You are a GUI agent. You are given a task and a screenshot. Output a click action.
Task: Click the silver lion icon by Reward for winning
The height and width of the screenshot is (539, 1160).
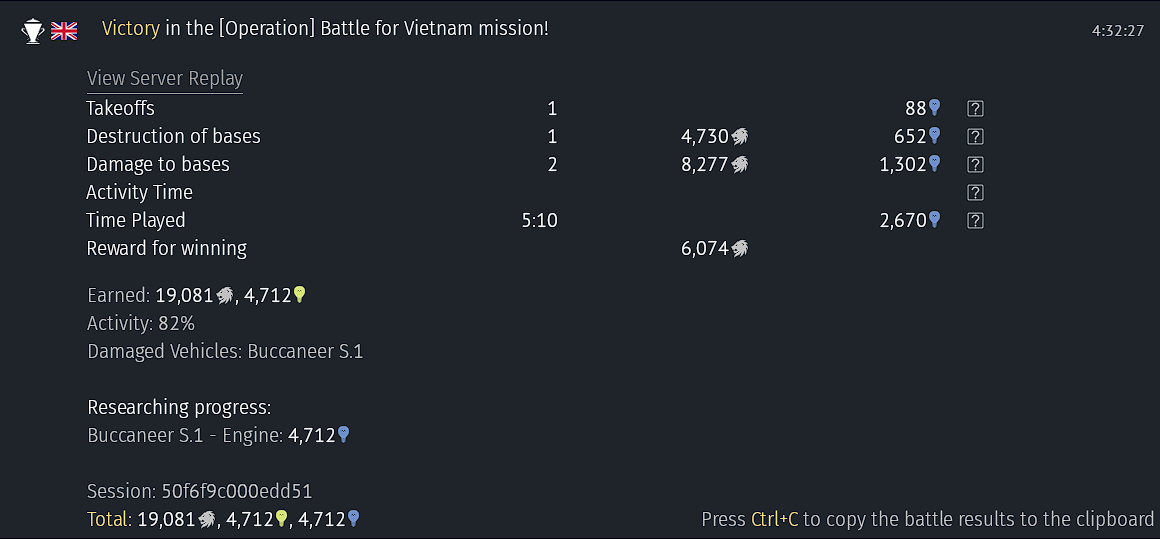pyautogui.click(x=740, y=249)
